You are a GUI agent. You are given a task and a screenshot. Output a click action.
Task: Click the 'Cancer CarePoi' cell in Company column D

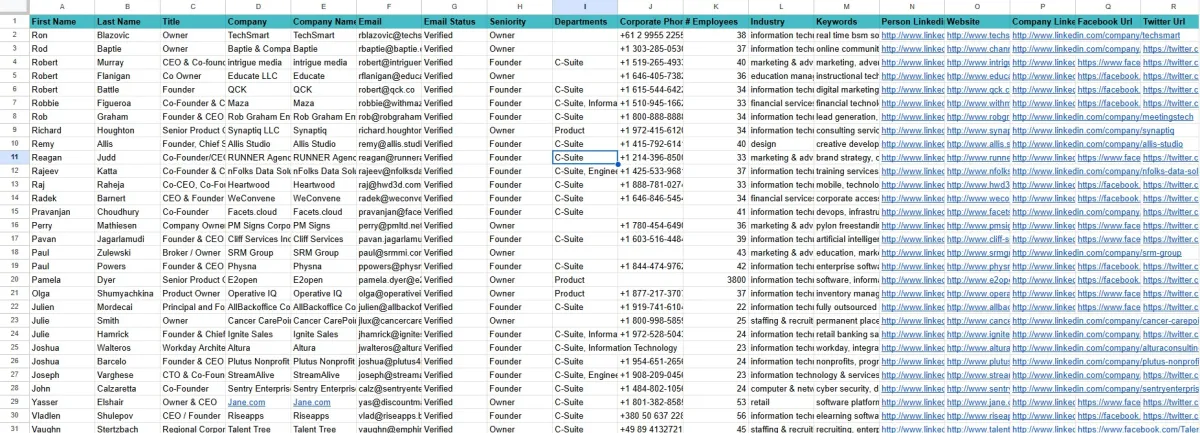click(x=258, y=321)
